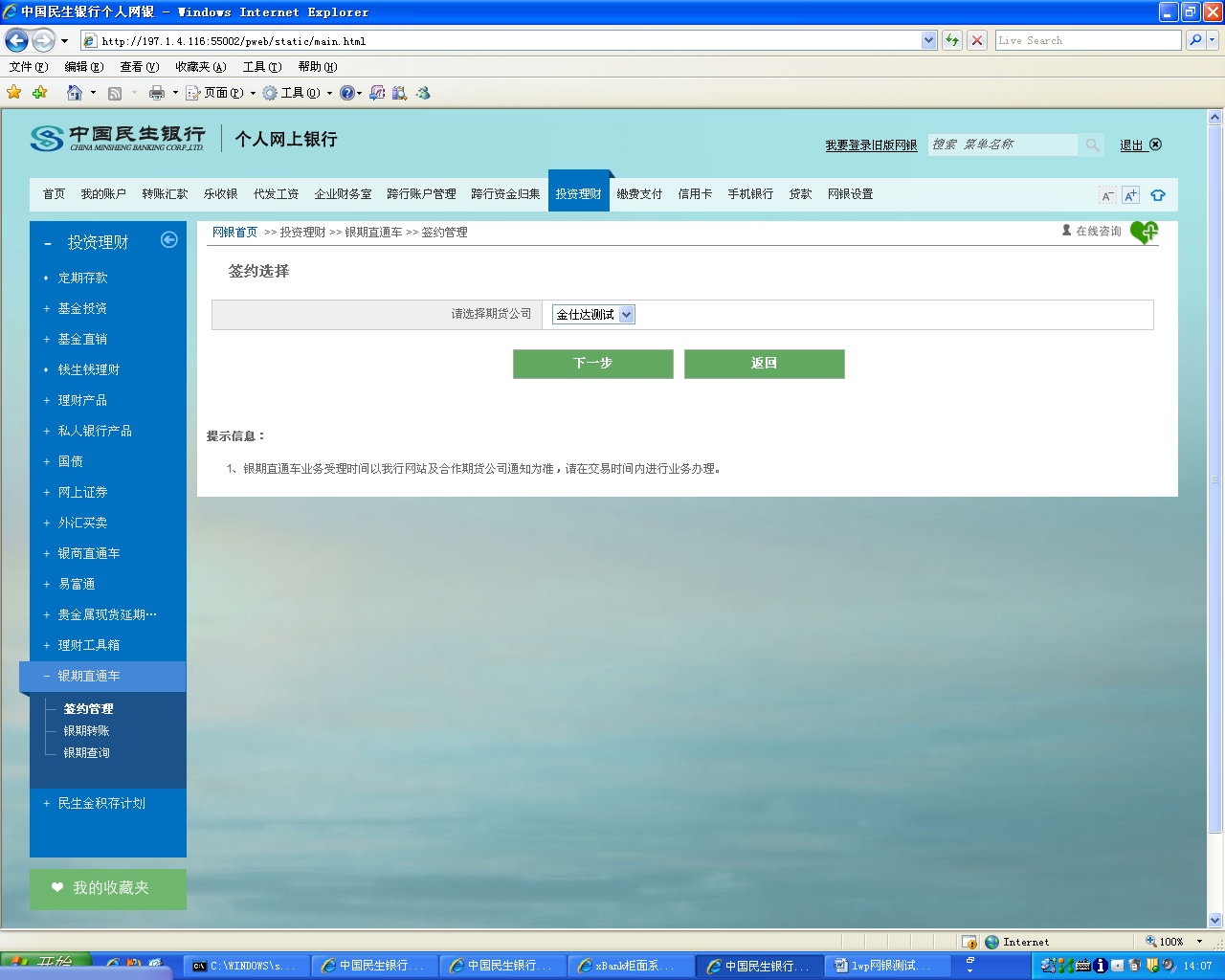
Task: Open 我的收藏夹 button
Action: [x=108, y=889]
